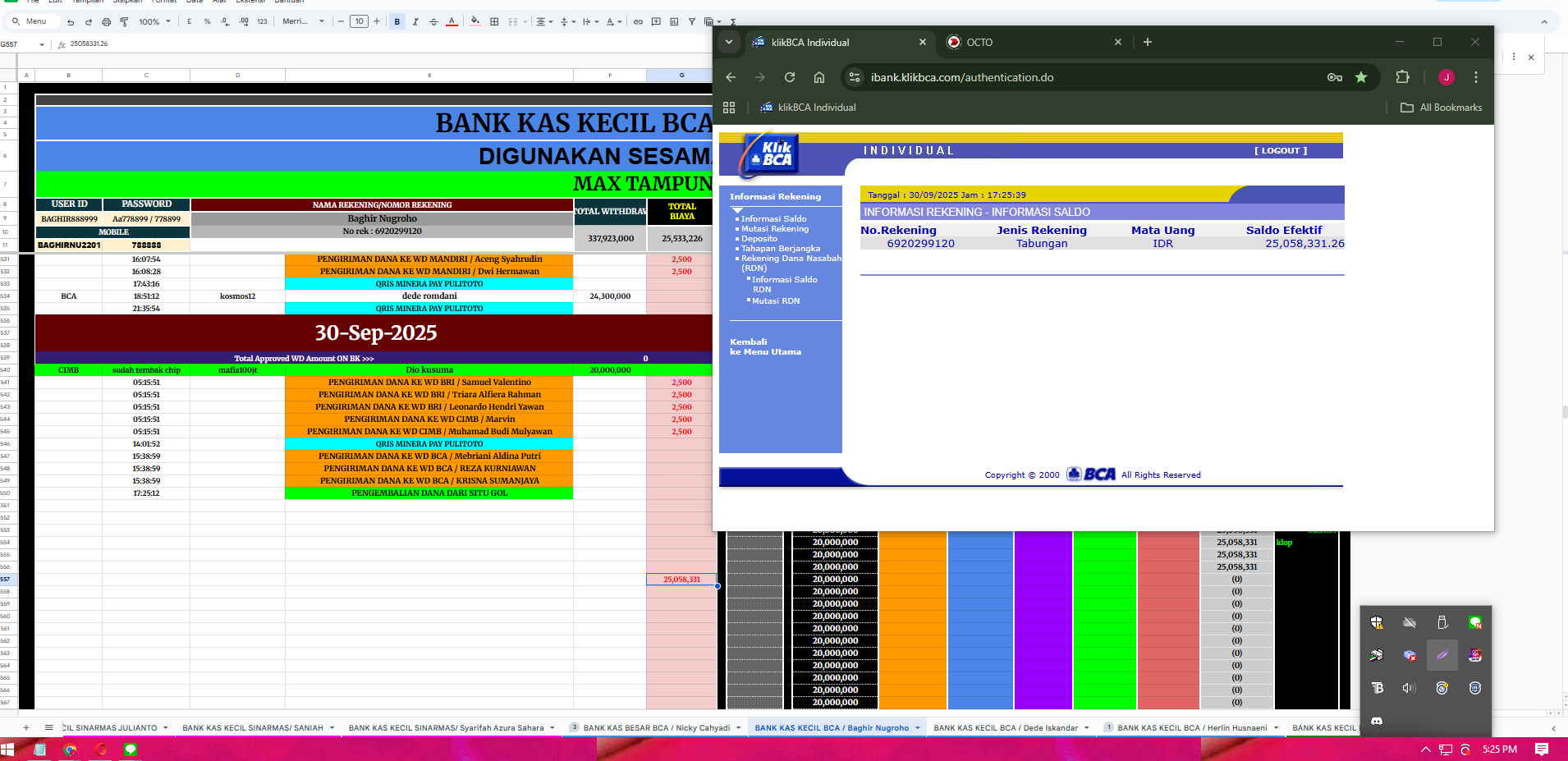Open dropdown arrow on Baghir Nugroho sheet tab

[x=918, y=728]
